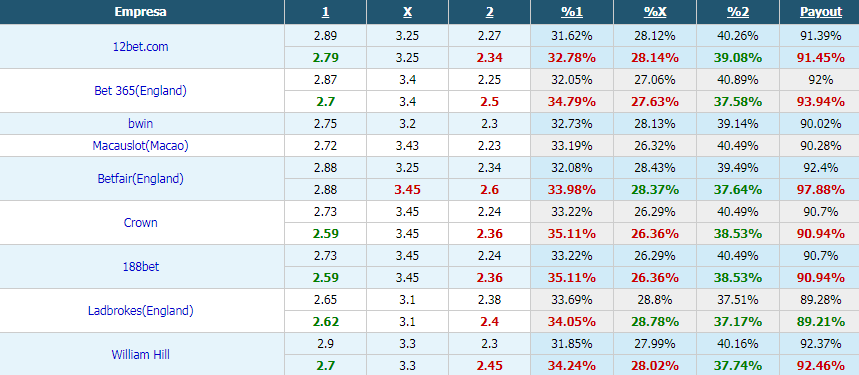Open the 12bet.com bookmaker link
The height and width of the screenshot is (375, 859).
coord(140,47)
